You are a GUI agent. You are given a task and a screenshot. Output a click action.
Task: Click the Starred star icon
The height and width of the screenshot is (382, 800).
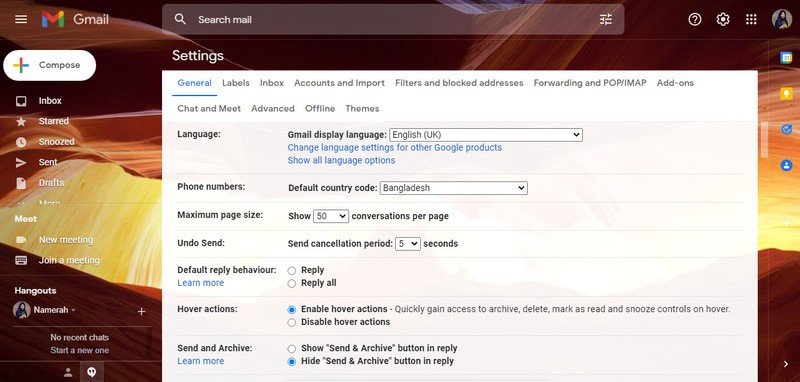coord(21,121)
